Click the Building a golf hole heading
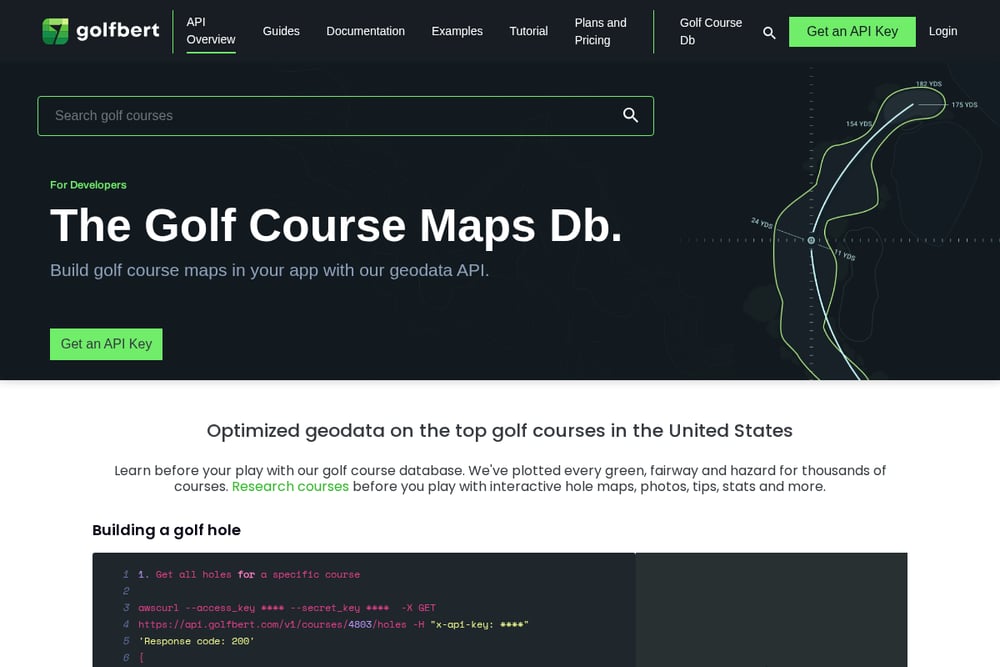The height and width of the screenshot is (667, 1000). point(166,530)
